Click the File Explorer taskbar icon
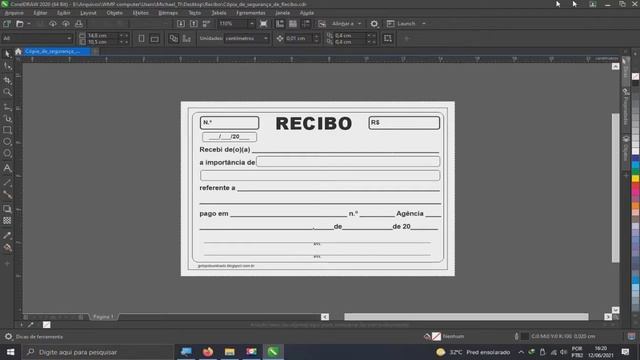The height and width of the screenshot is (360, 640). [229, 352]
